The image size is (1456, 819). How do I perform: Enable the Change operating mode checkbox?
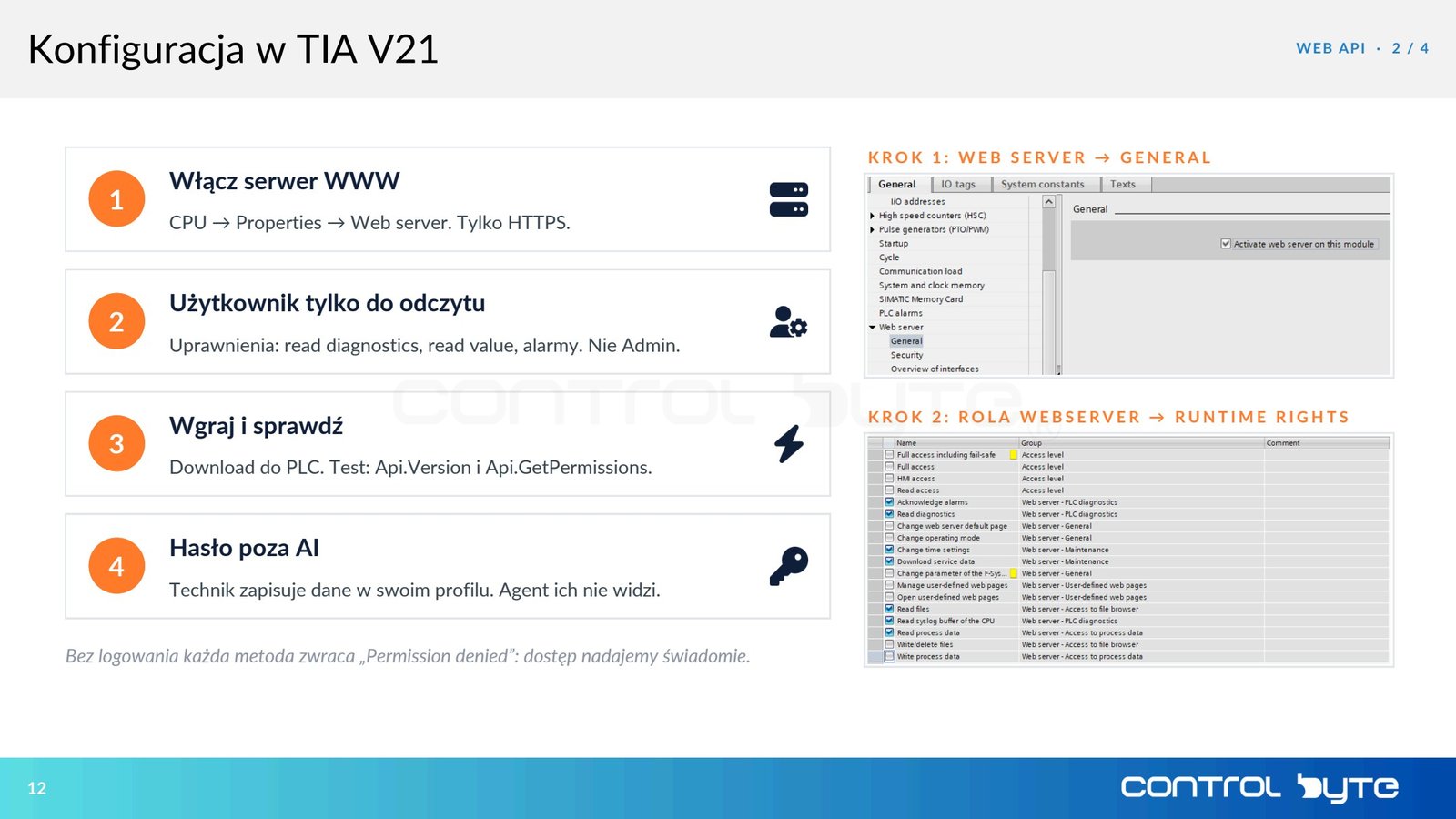(x=889, y=538)
